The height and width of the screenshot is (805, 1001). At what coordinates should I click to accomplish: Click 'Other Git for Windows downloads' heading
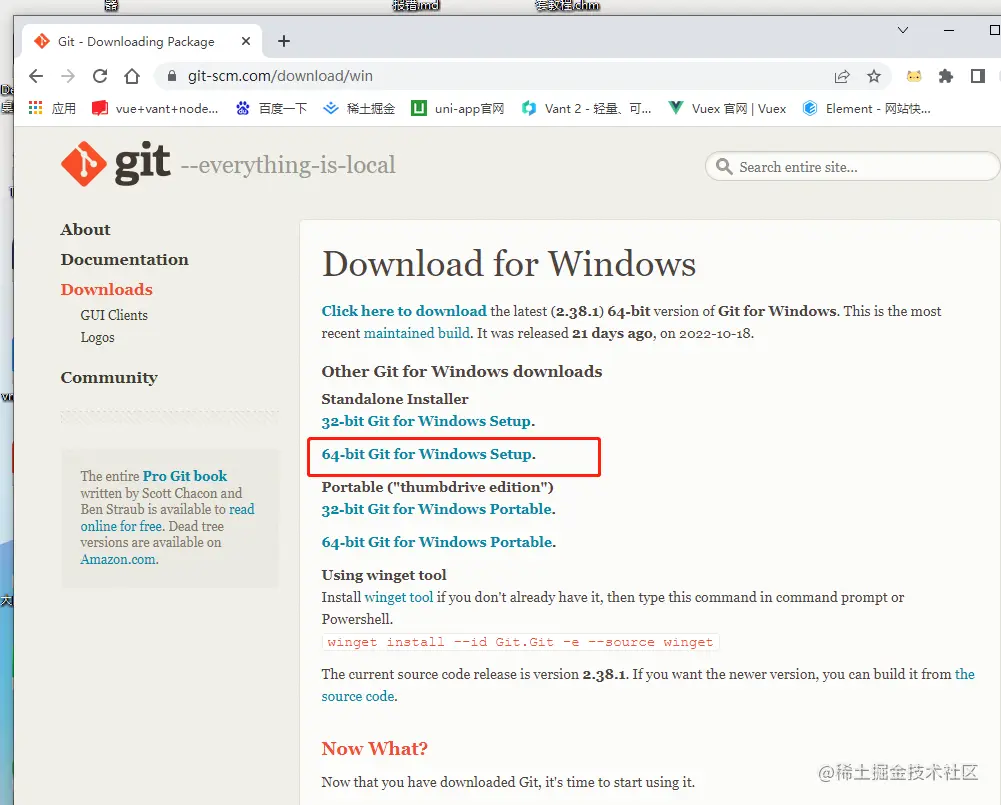coord(462,372)
